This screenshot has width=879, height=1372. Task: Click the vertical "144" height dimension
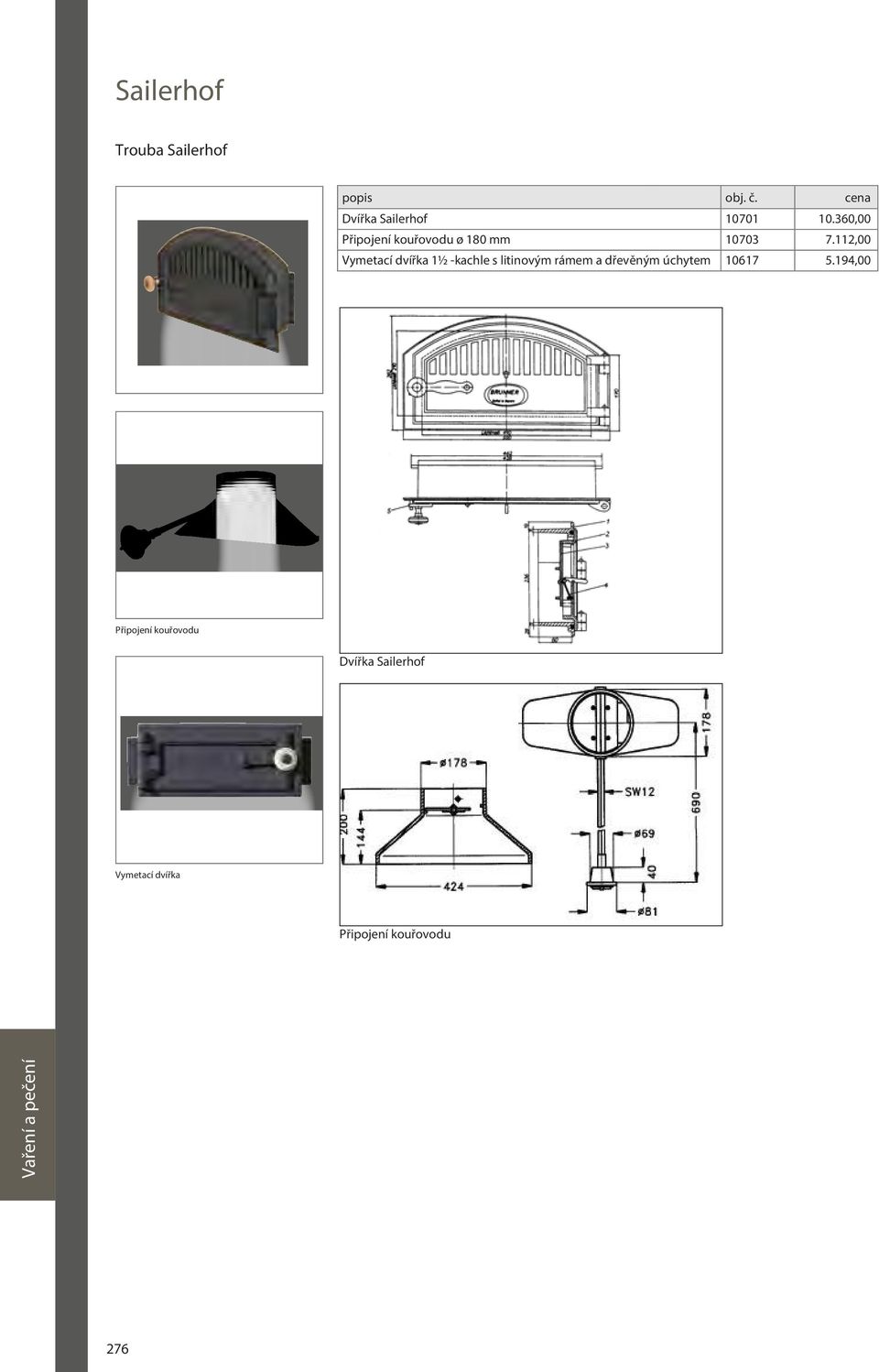click(x=362, y=835)
